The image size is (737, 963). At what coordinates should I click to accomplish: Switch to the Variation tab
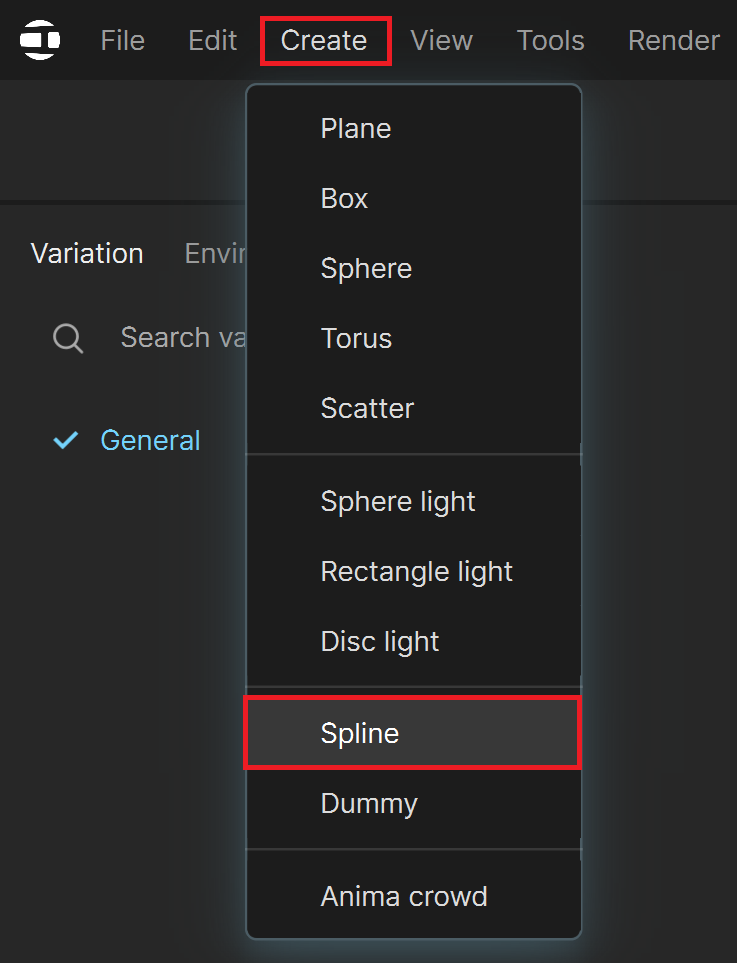[87, 254]
